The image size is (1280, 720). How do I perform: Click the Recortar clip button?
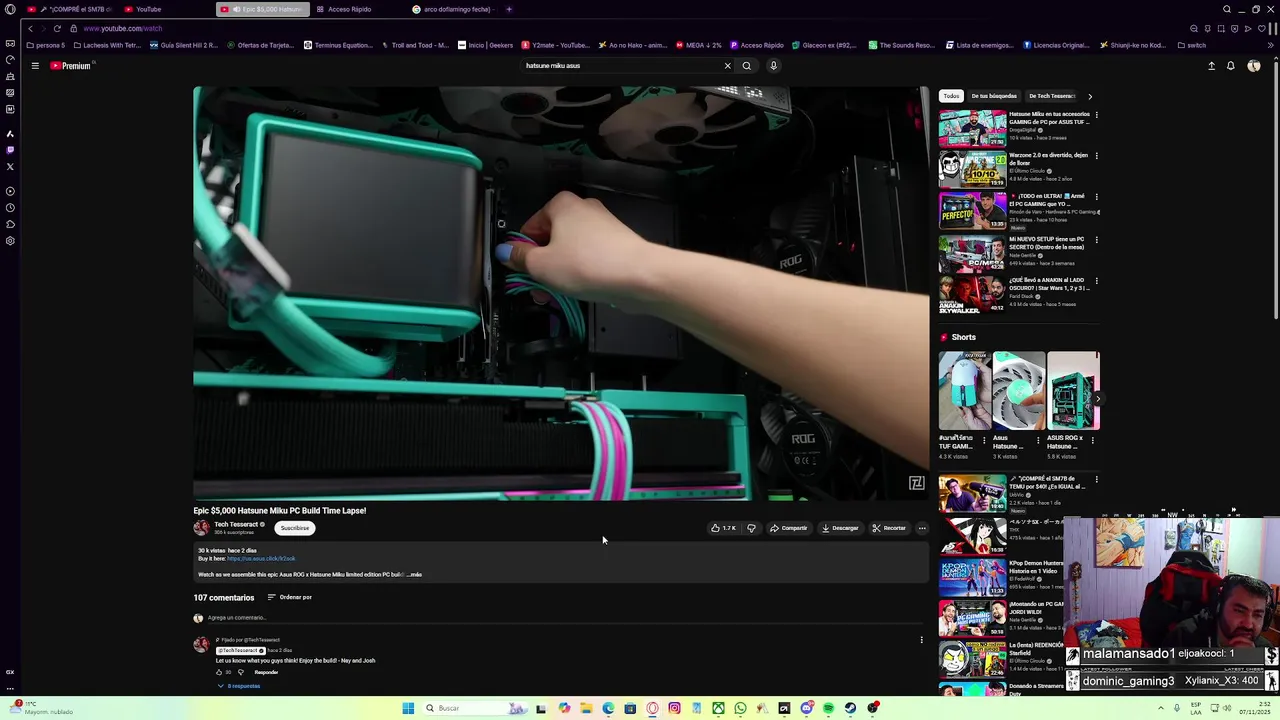click(x=889, y=528)
